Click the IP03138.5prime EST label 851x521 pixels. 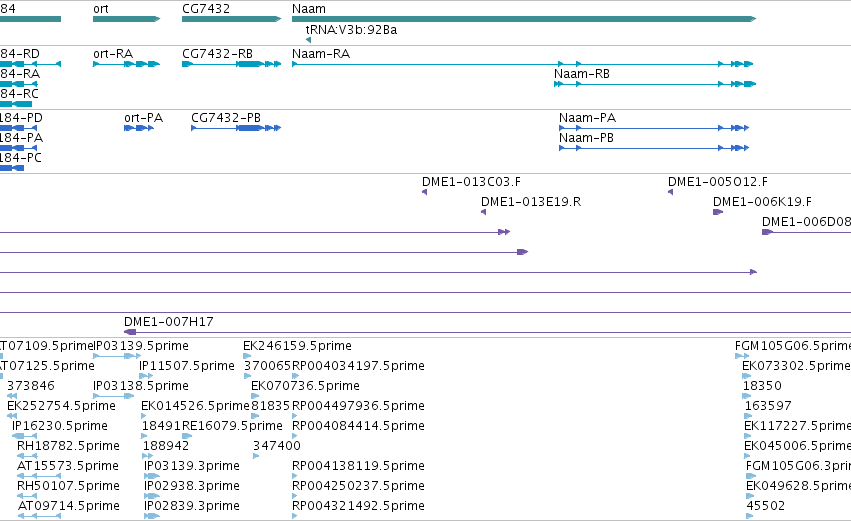pos(141,386)
